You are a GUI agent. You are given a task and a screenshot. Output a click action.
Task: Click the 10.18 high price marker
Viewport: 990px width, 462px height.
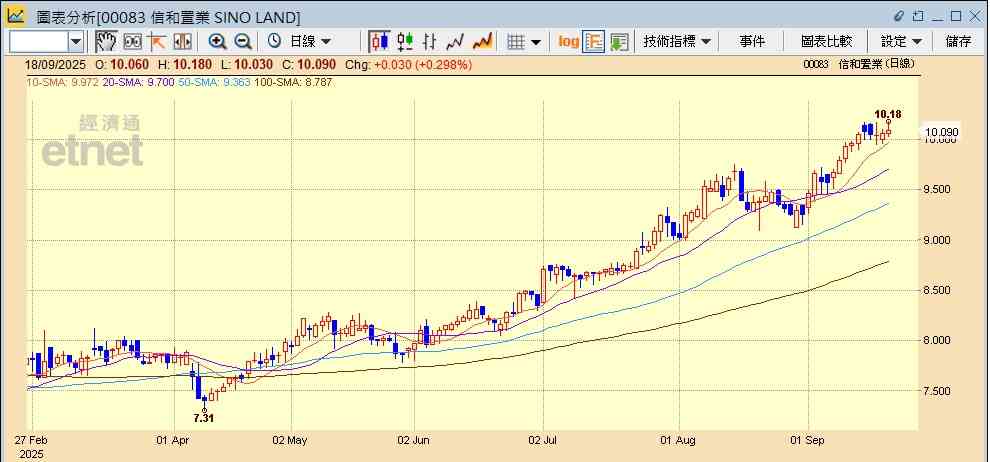point(888,114)
